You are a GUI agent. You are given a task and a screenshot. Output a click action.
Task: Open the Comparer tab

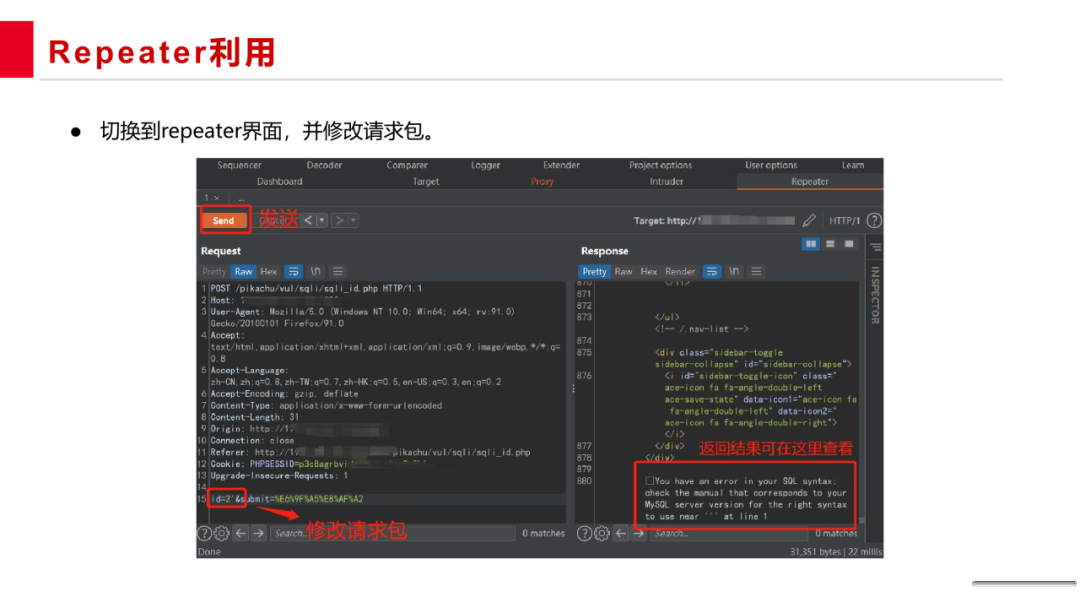tap(407, 165)
